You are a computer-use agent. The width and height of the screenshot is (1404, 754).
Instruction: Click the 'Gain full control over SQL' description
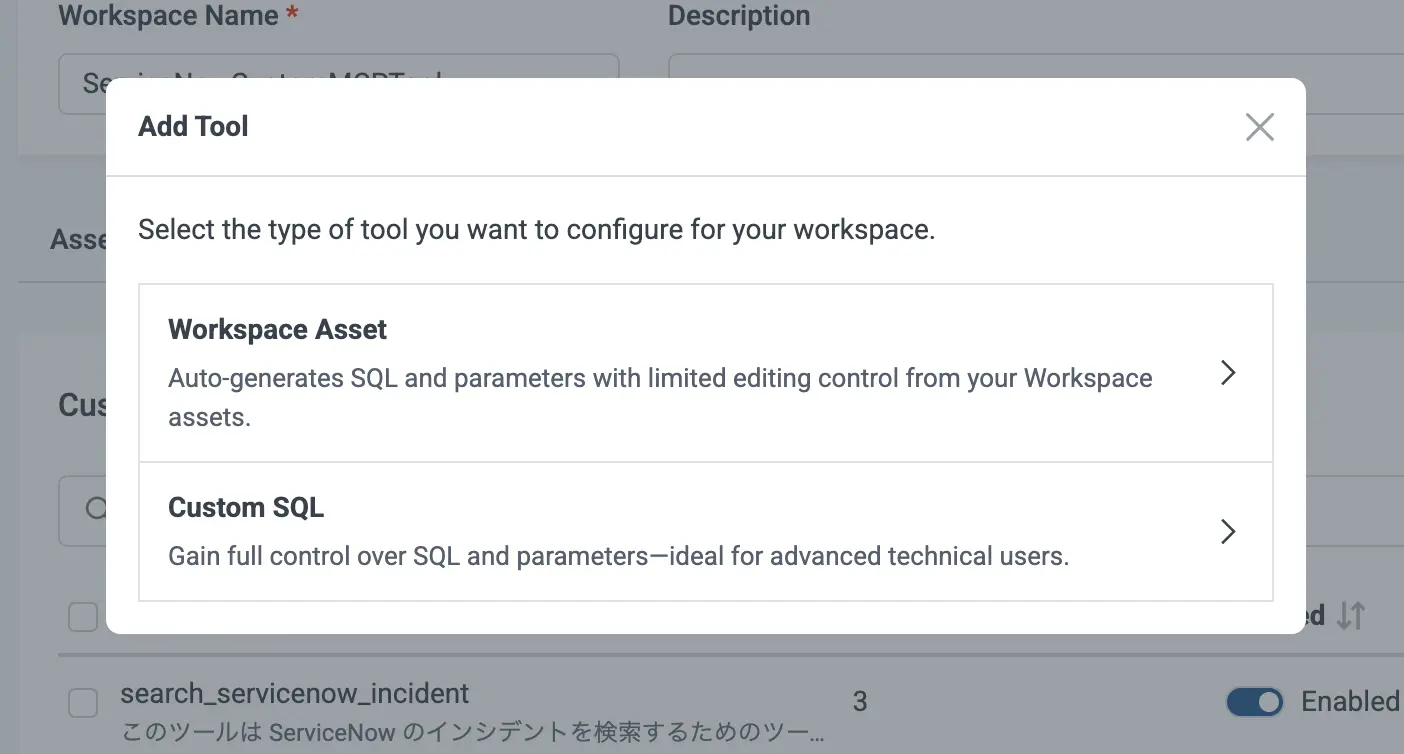click(x=618, y=556)
